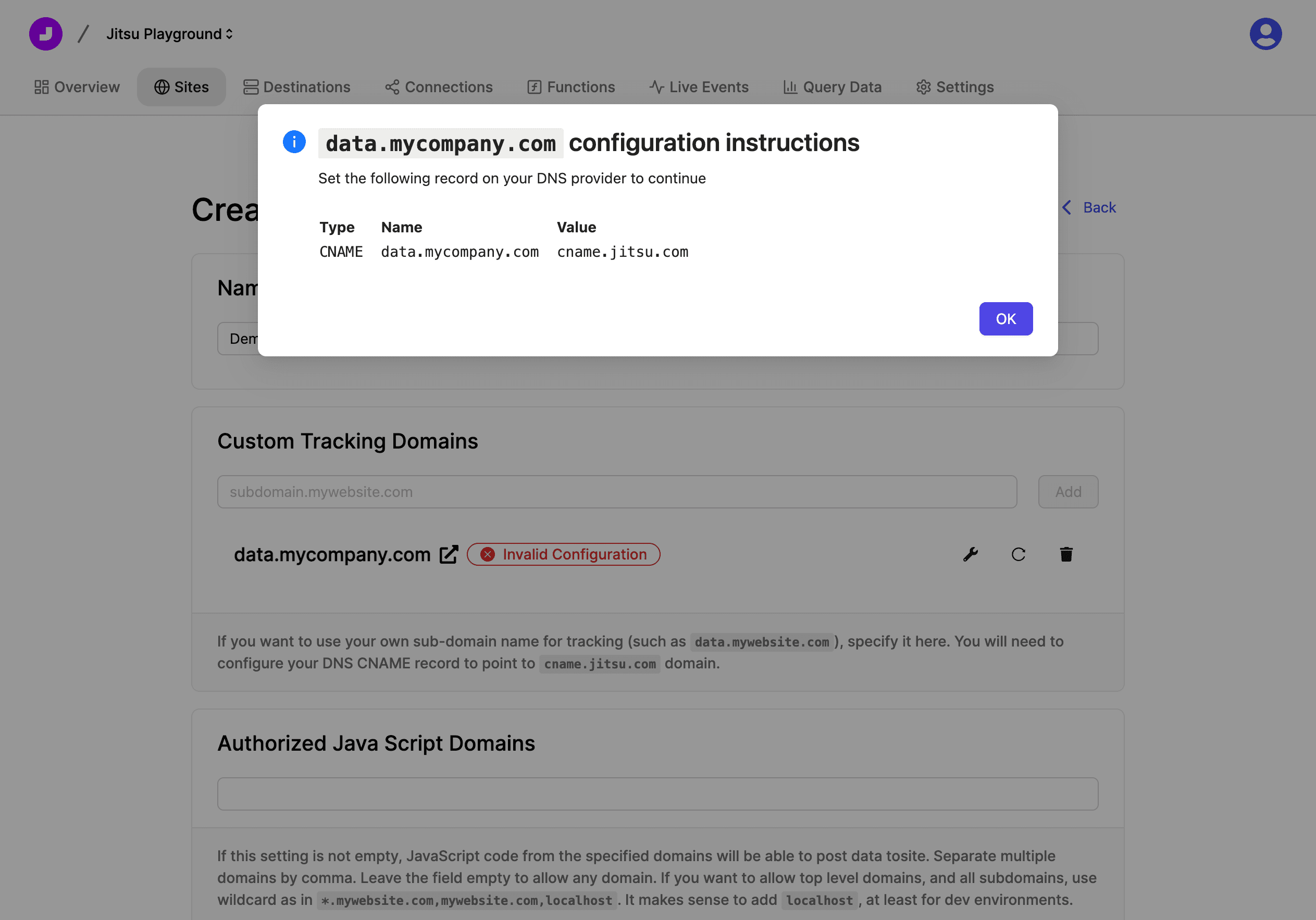Switch to the Overview tab
Screen dimensions: 1316x920
77,87
